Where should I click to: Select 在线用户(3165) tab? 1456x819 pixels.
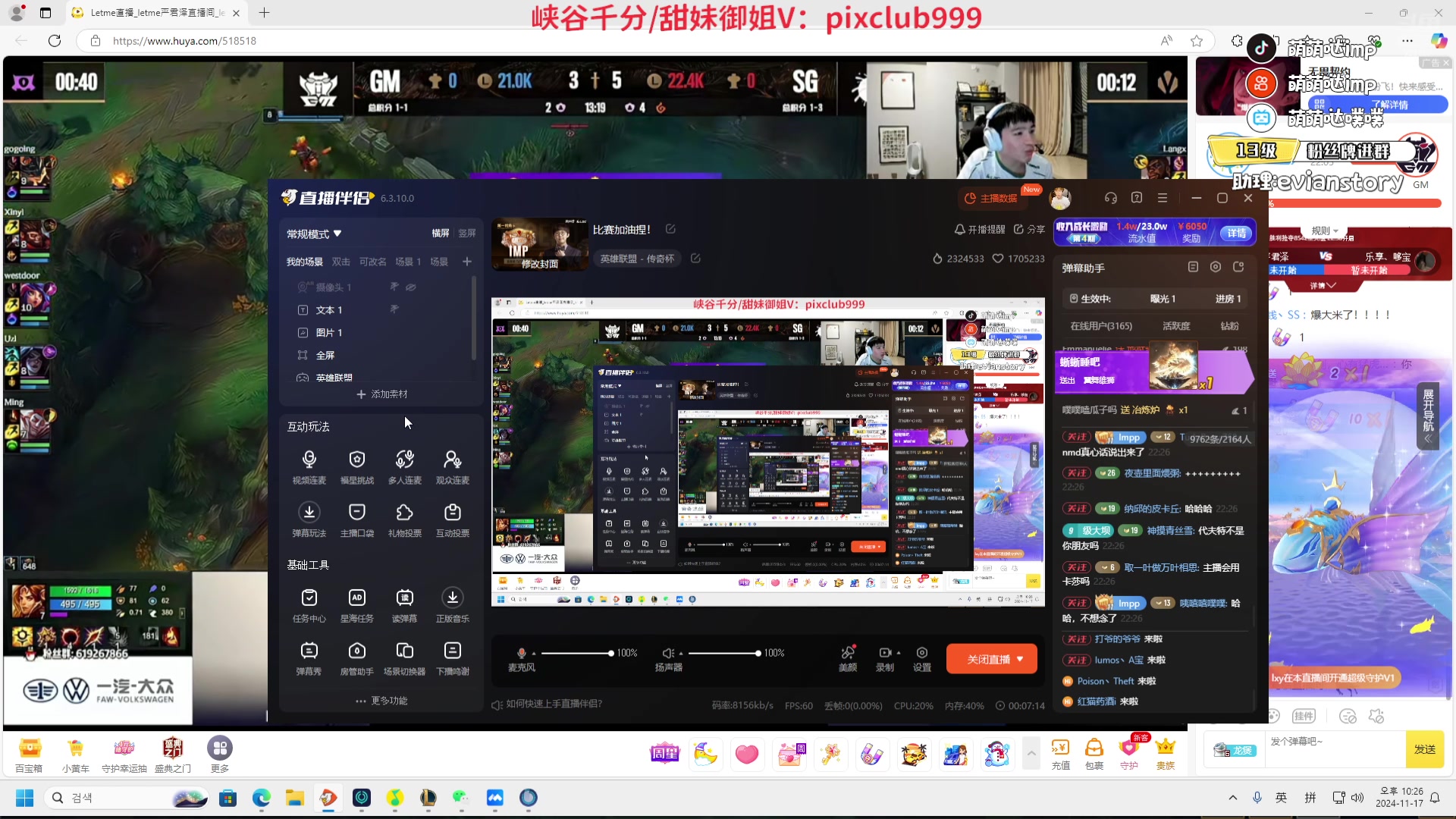(x=1101, y=326)
